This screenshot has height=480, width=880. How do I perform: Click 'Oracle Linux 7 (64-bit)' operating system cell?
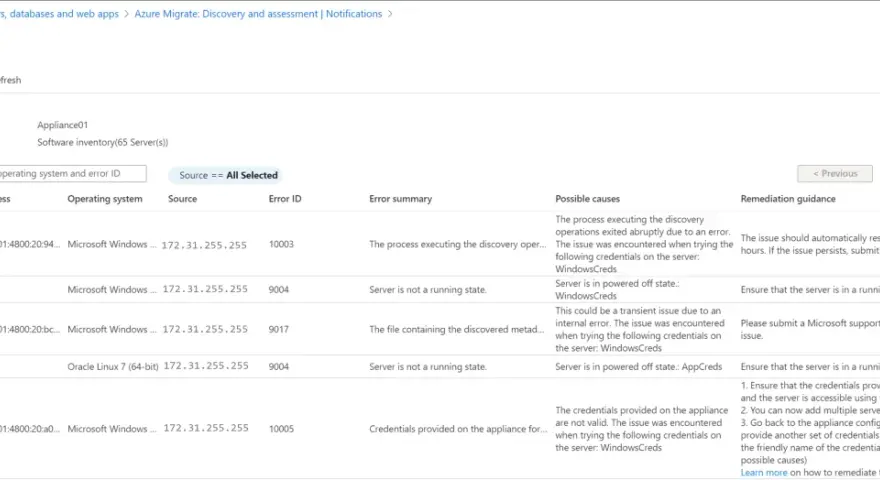click(113, 367)
